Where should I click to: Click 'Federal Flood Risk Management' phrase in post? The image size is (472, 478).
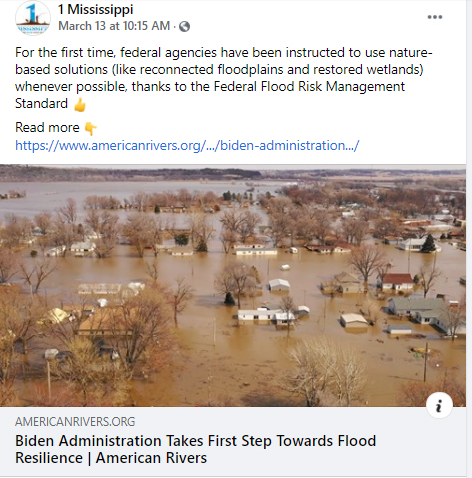[309, 87]
